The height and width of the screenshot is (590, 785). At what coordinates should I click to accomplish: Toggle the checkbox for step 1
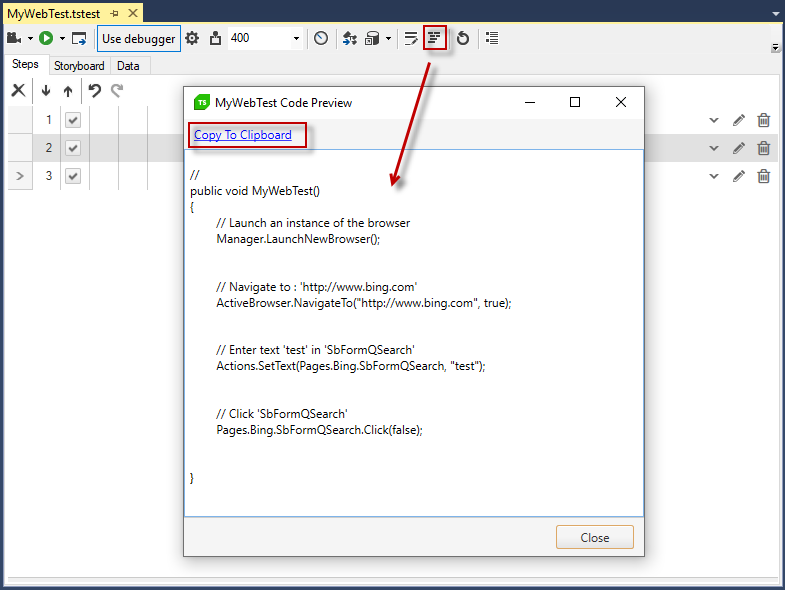pos(73,120)
